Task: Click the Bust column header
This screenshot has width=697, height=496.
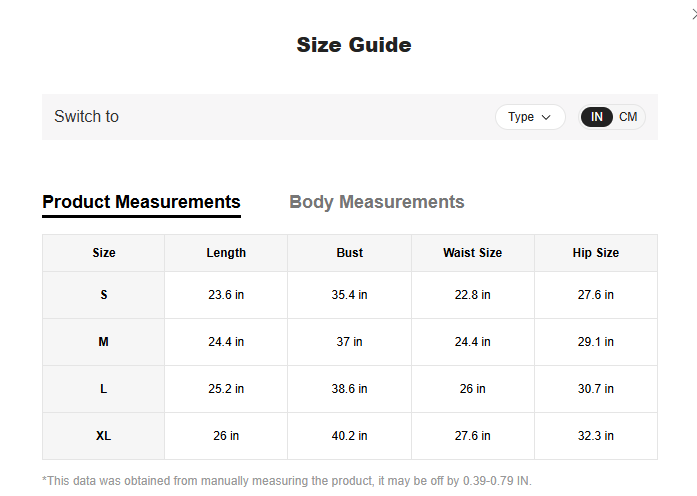Action: pos(350,253)
